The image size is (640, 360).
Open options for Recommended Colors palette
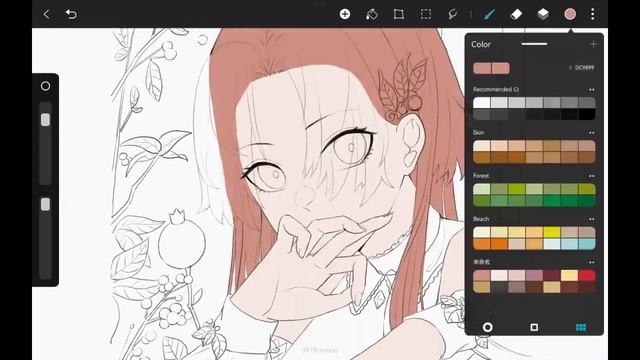point(591,89)
